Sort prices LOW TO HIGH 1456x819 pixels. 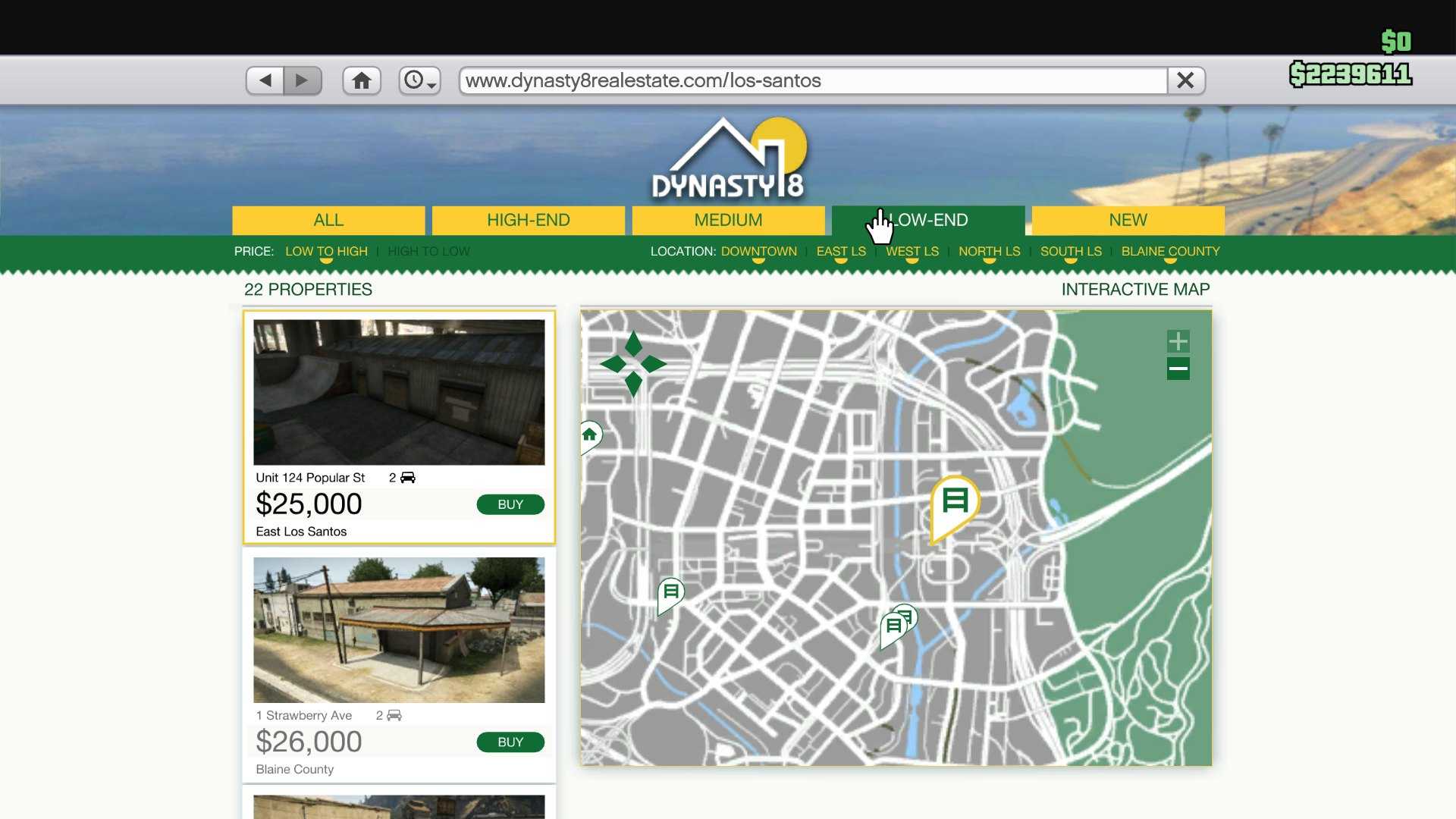coord(326,251)
